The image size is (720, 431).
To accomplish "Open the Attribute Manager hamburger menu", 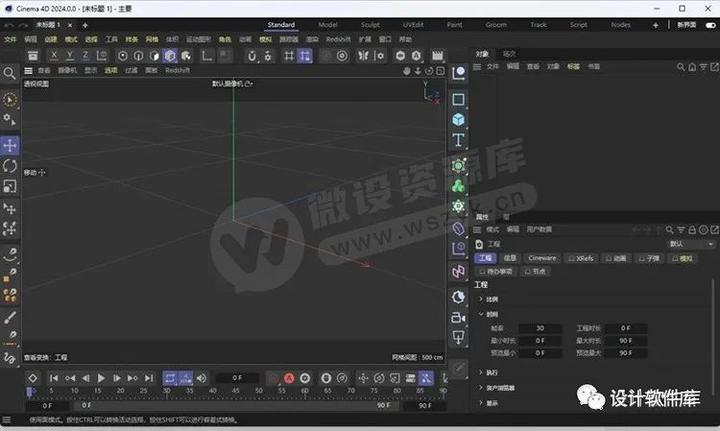I will [x=477, y=229].
